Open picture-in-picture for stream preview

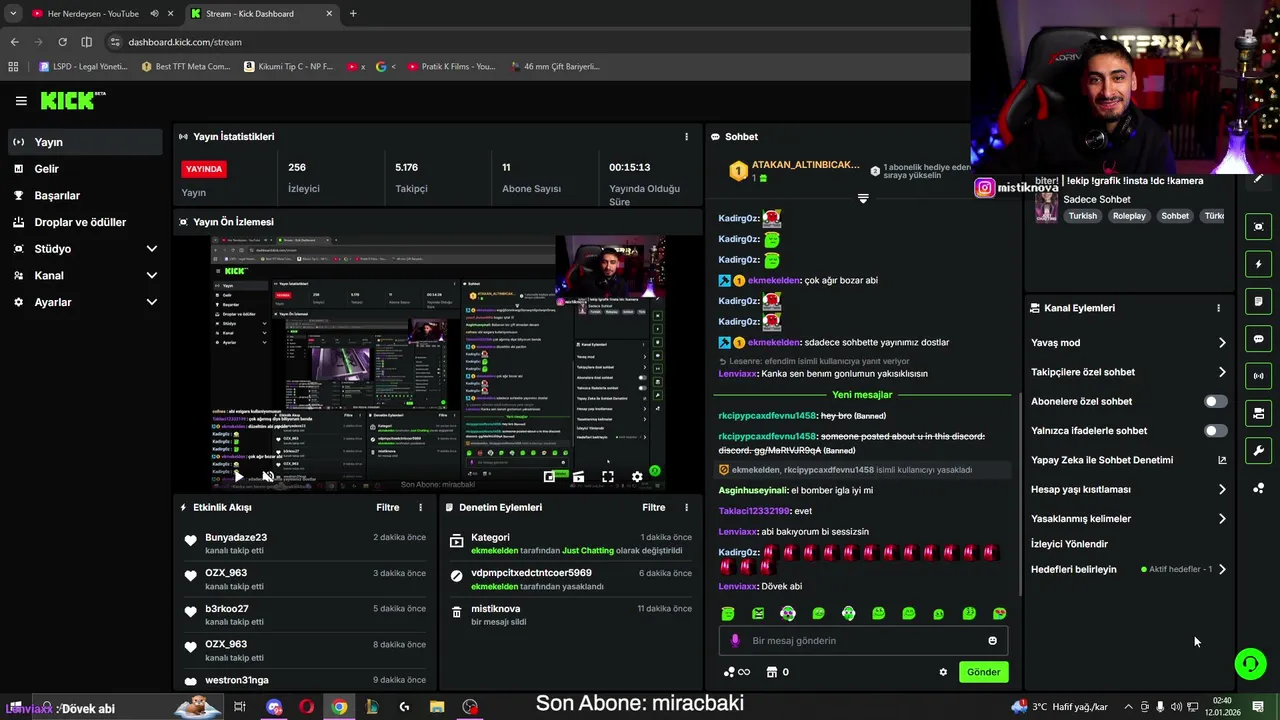[x=549, y=477]
